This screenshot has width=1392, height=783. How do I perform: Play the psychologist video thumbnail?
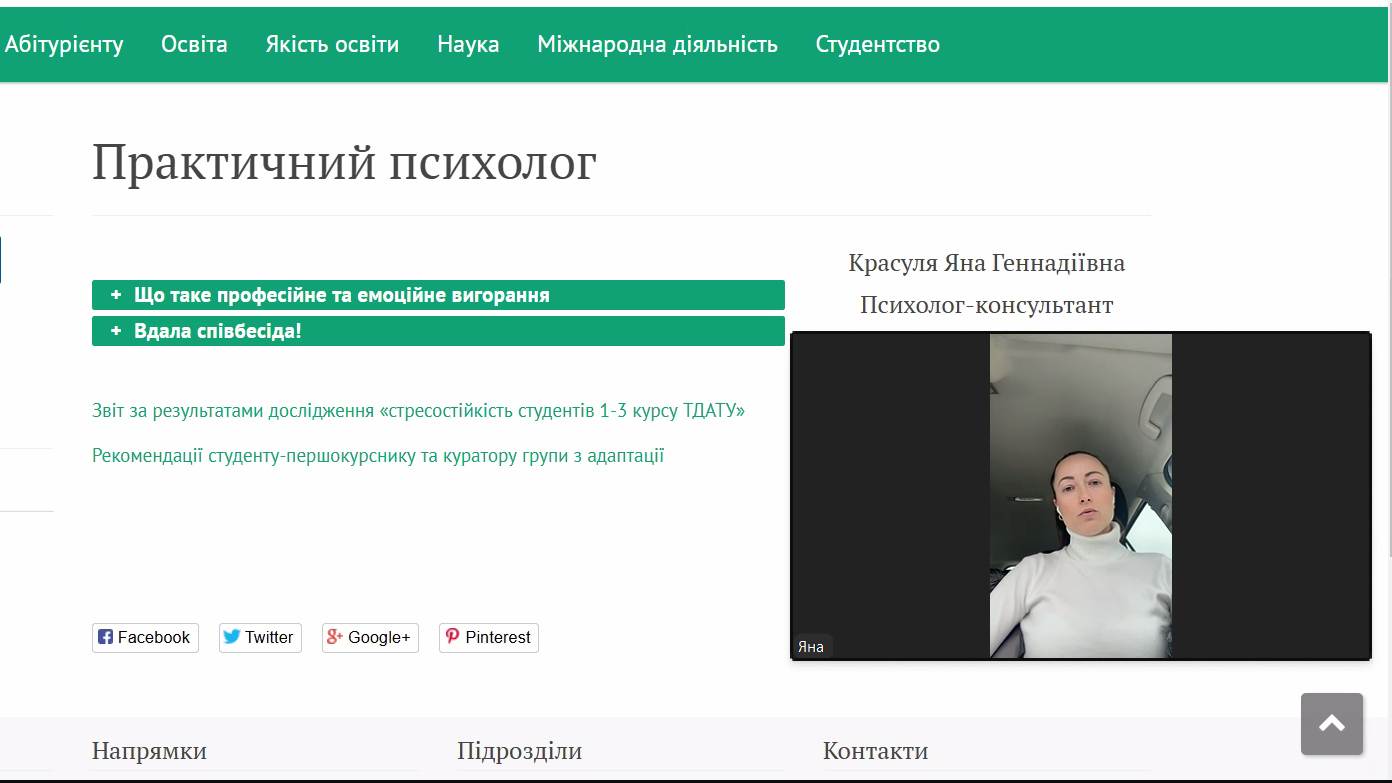coord(1080,496)
